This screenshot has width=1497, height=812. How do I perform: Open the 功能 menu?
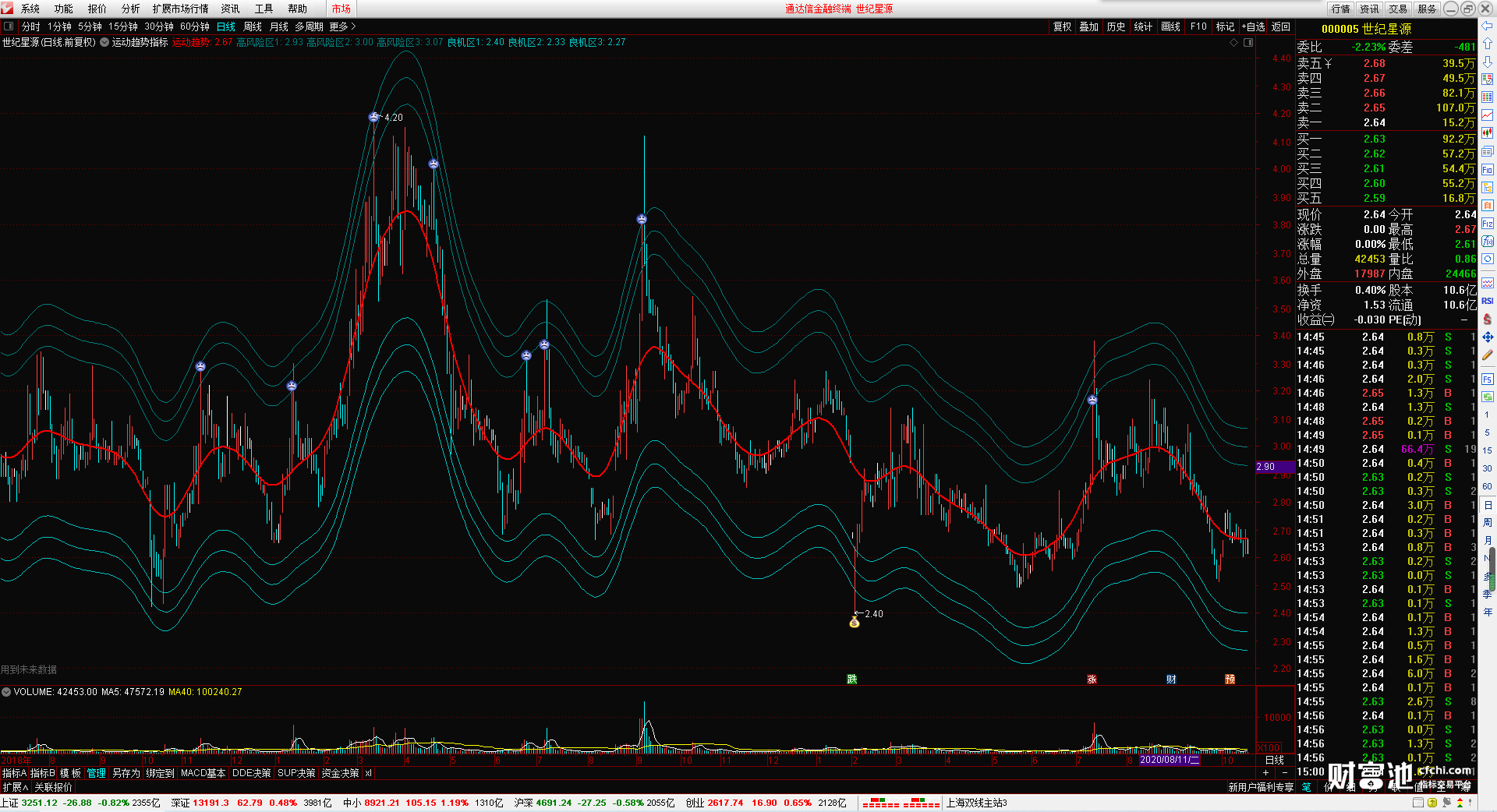64,9
